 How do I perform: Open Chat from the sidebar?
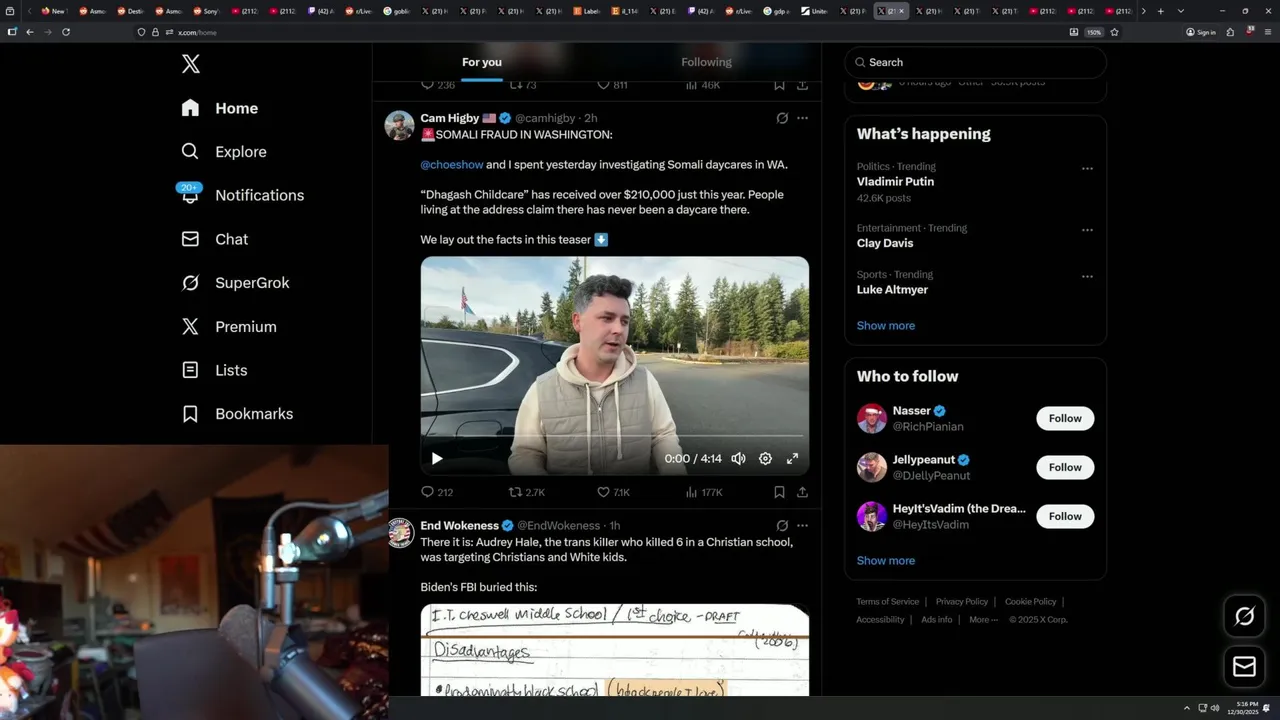(215, 239)
